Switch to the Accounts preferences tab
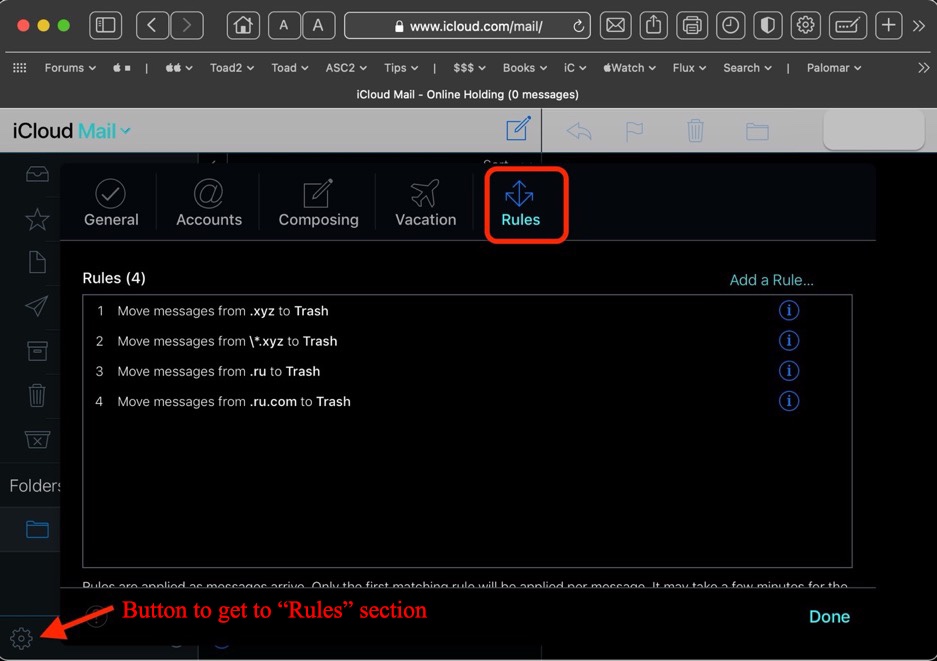The width and height of the screenshot is (937, 661). (x=209, y=203)
